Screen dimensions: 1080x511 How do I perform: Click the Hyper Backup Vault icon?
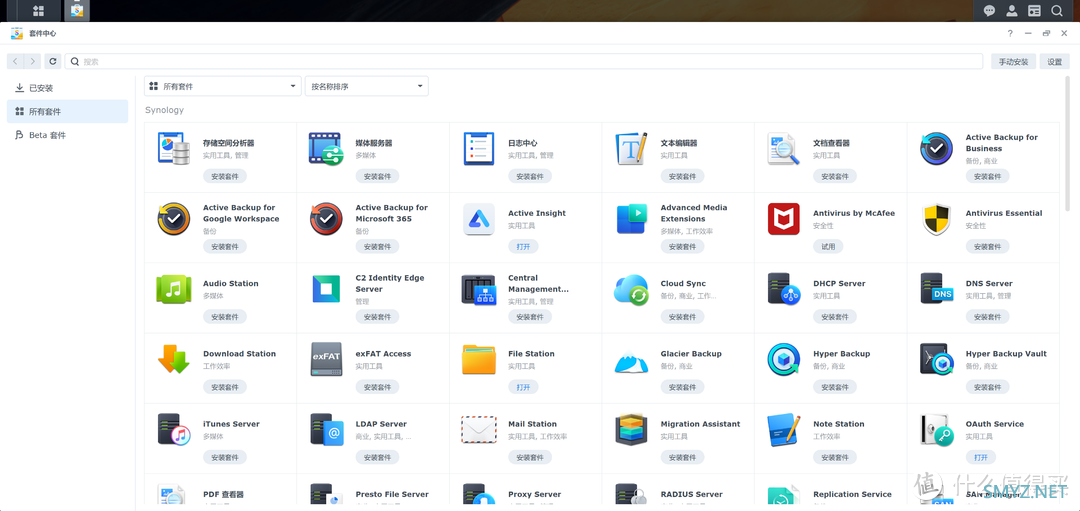click(936, 359)
